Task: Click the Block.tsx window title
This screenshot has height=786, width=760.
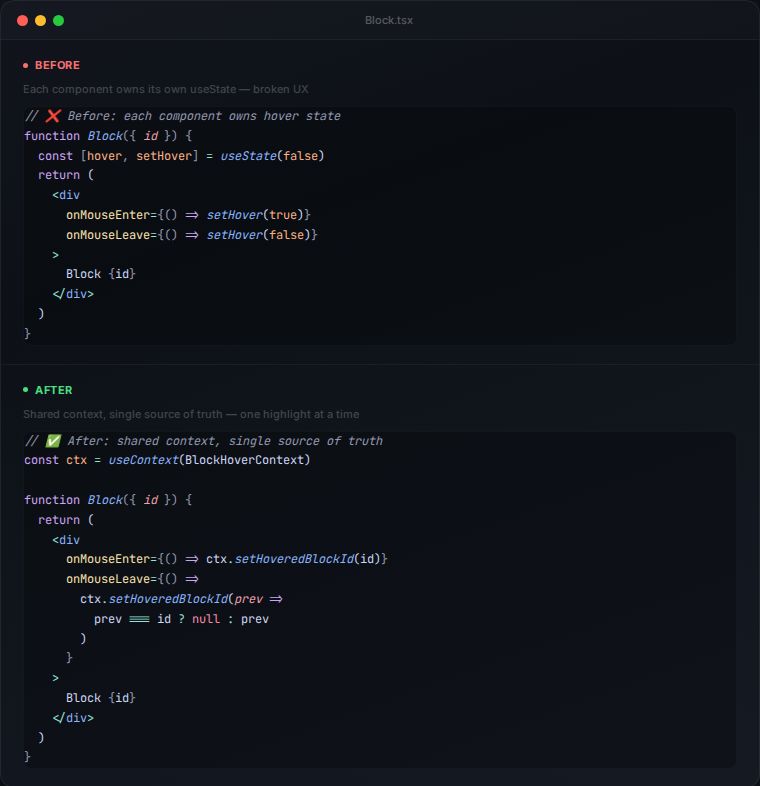Action: (389, 21)
